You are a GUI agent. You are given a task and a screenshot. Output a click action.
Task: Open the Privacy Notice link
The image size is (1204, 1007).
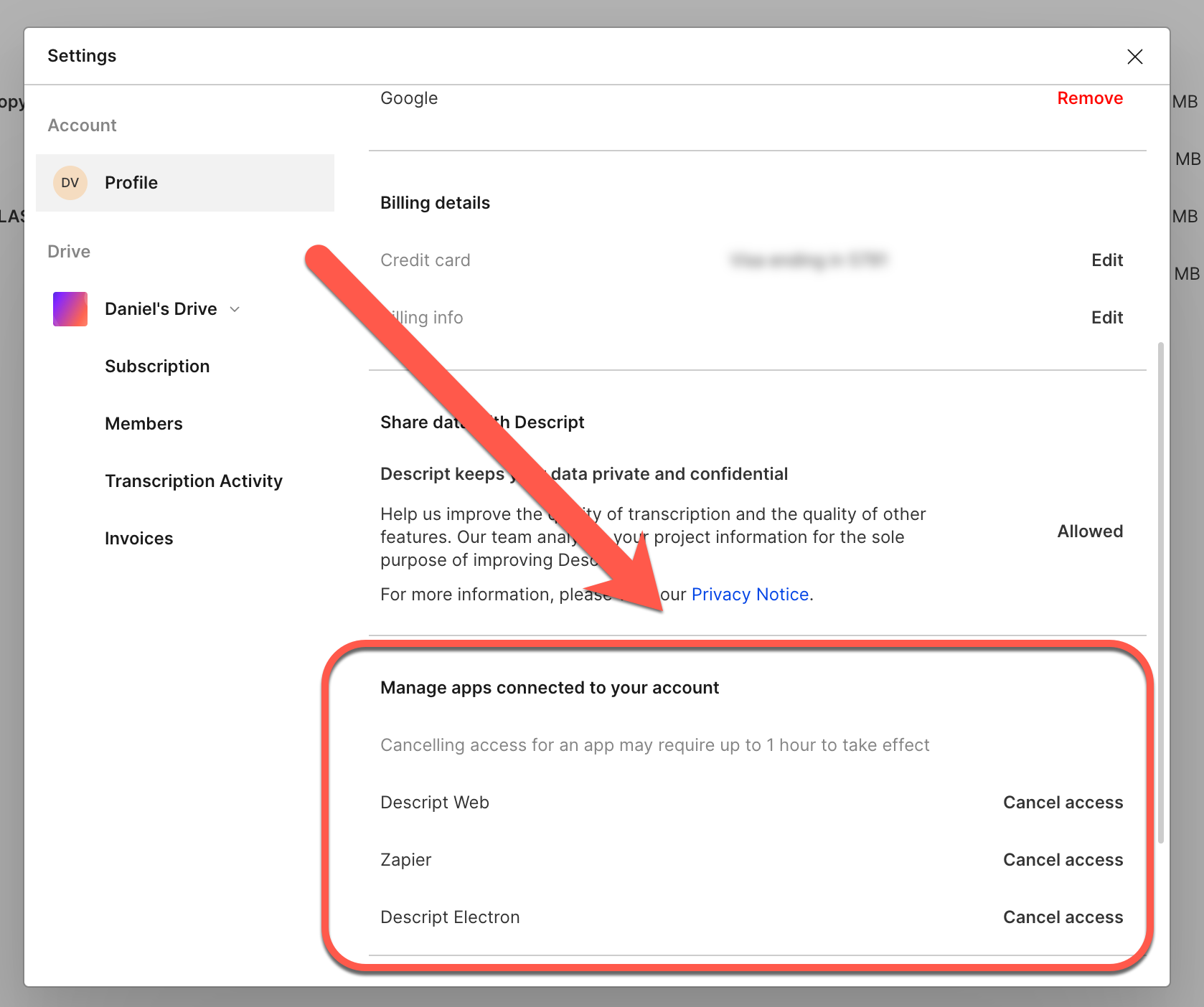click(x=750, y=595)
